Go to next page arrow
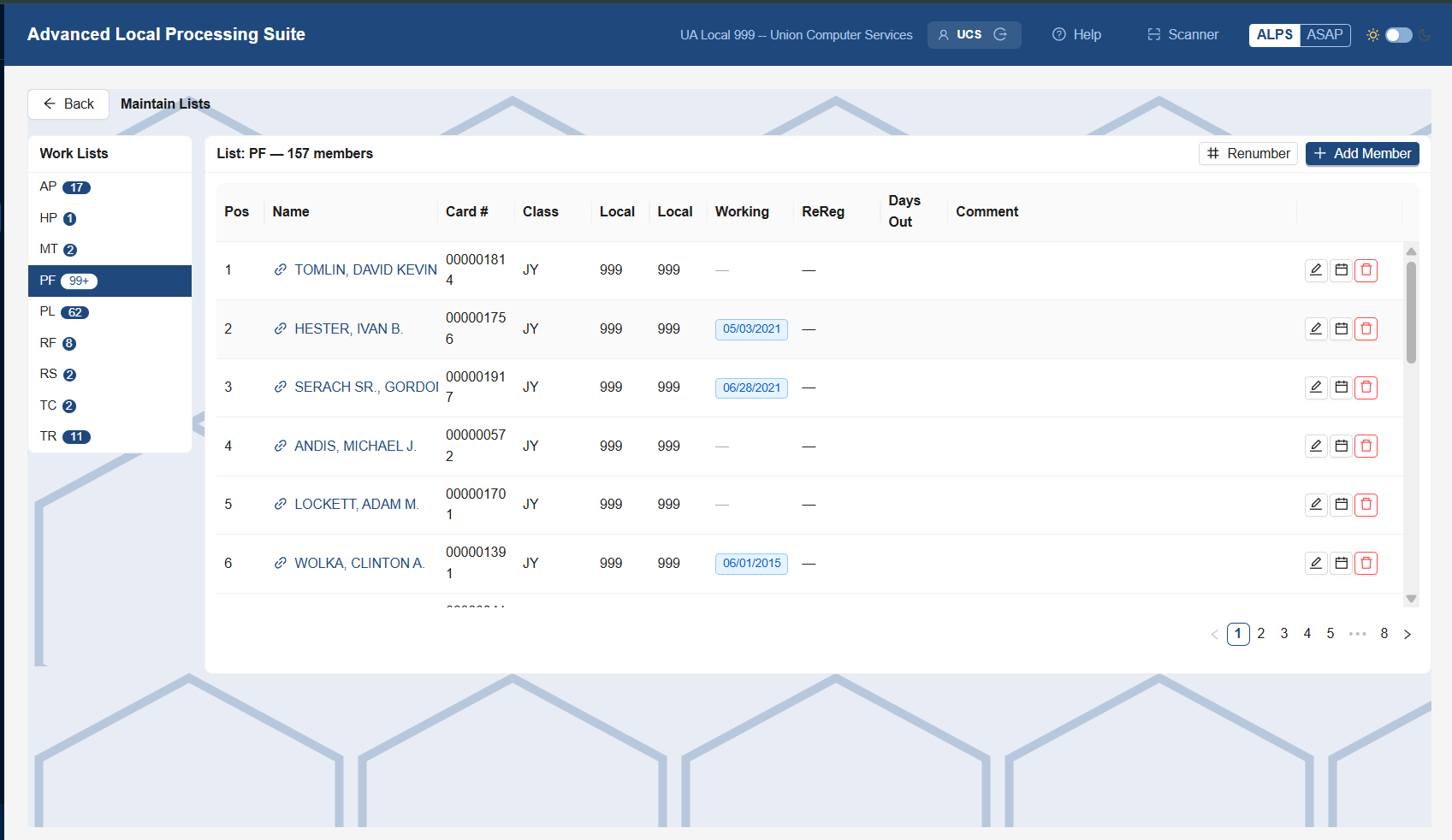The image size is (1452, 840). 1408,634
